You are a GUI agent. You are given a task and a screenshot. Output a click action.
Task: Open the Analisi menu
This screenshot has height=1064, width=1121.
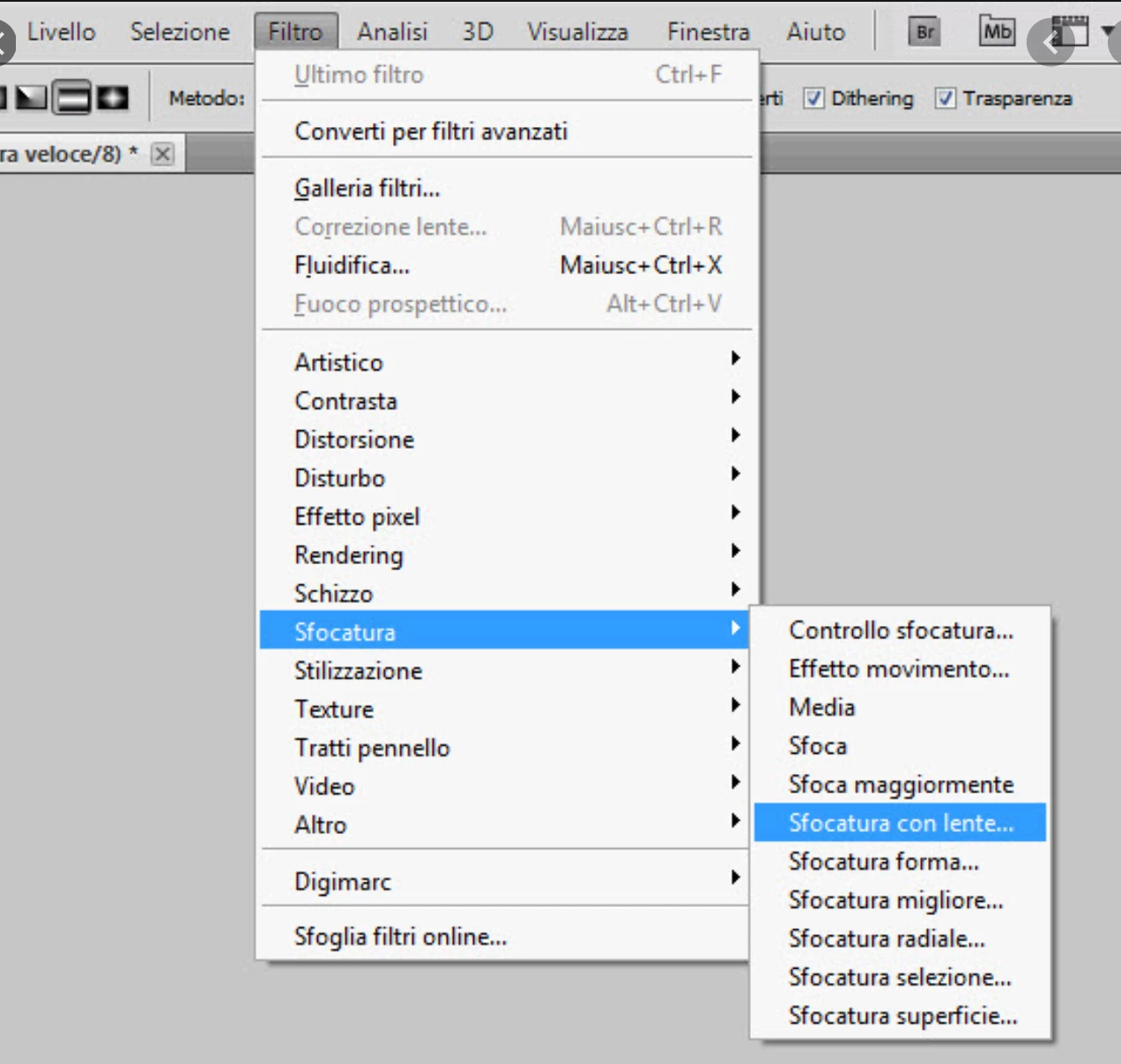coord(392,32)
